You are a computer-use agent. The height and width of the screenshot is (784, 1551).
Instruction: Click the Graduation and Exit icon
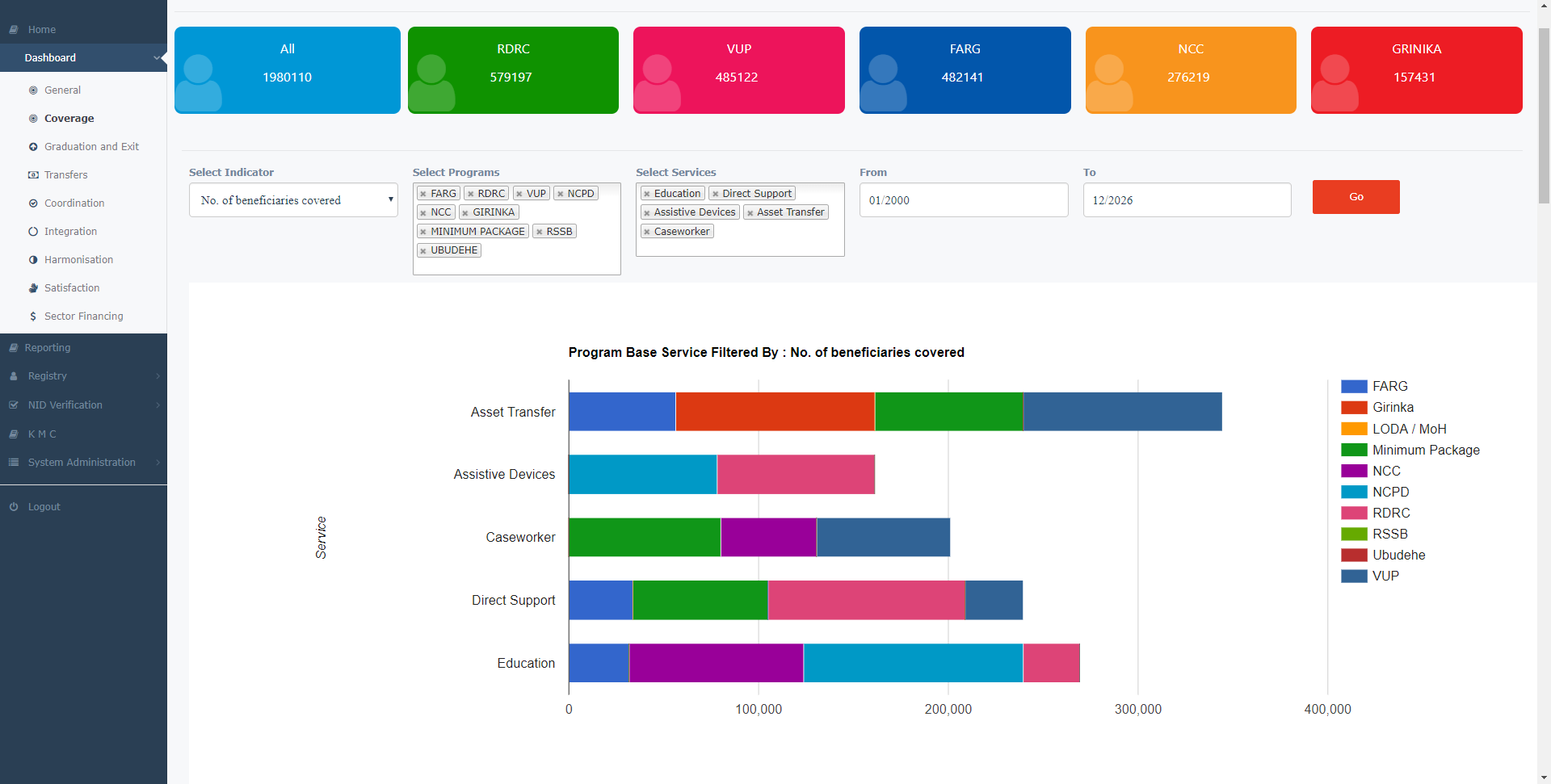[33, 147]
